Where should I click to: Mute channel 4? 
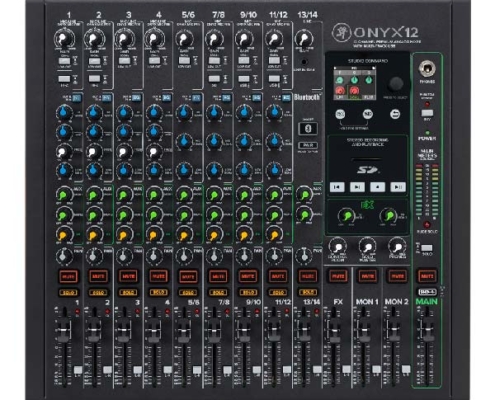(x=158, y=276)
